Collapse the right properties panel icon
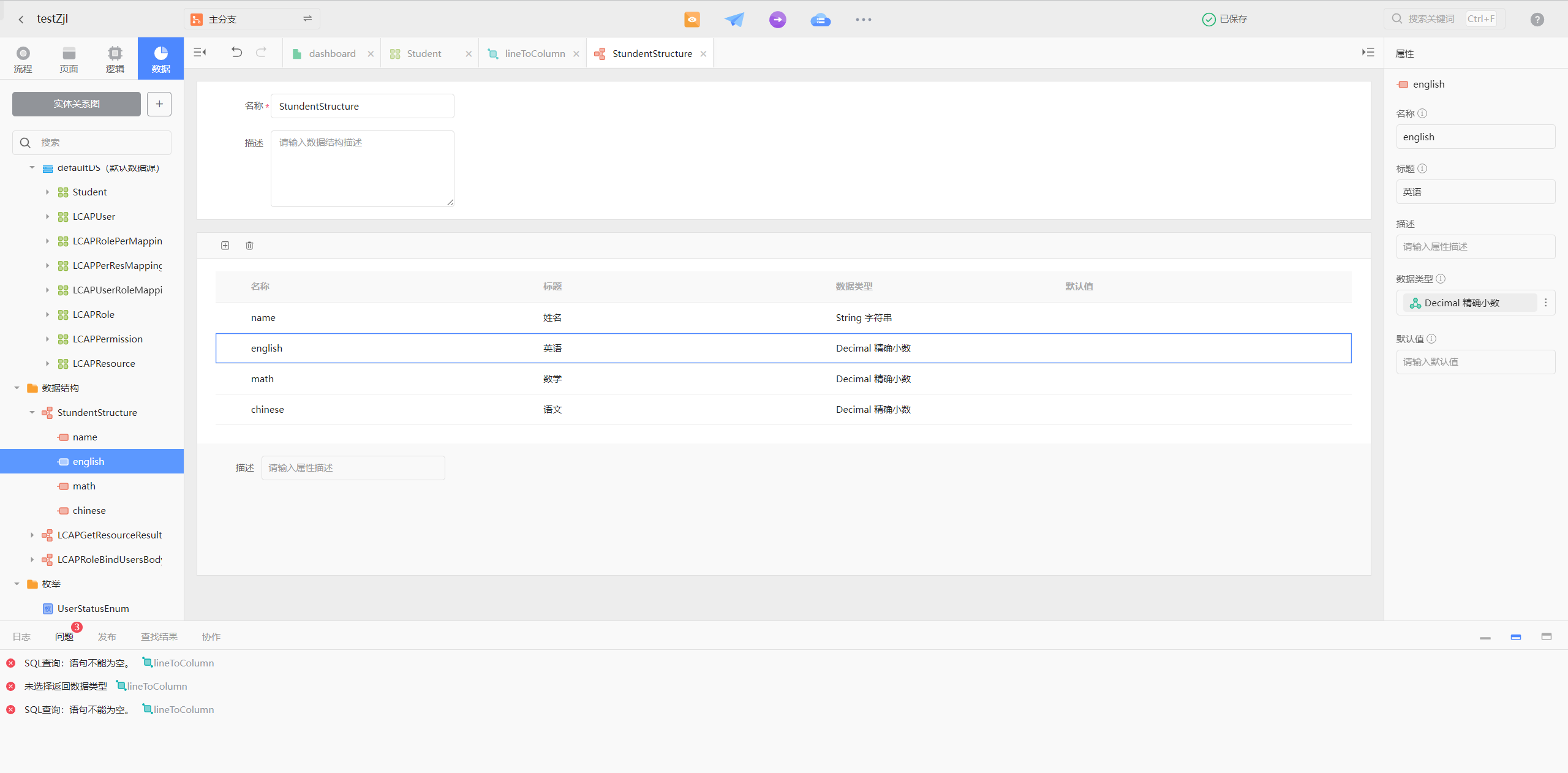Viewport: 1568px width, 773px height. (1368, 53)
